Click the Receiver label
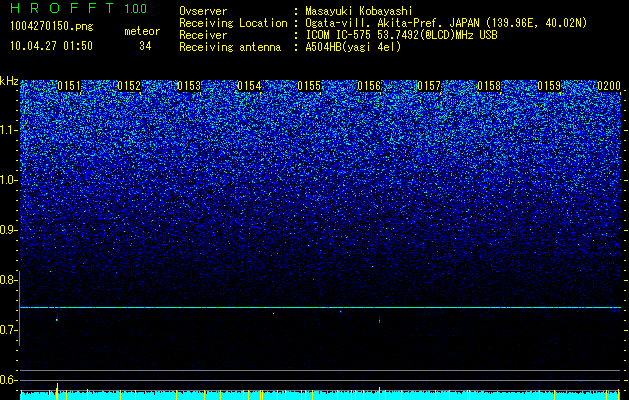Screen dimensions: 629x400 click(x=203, y=35)
